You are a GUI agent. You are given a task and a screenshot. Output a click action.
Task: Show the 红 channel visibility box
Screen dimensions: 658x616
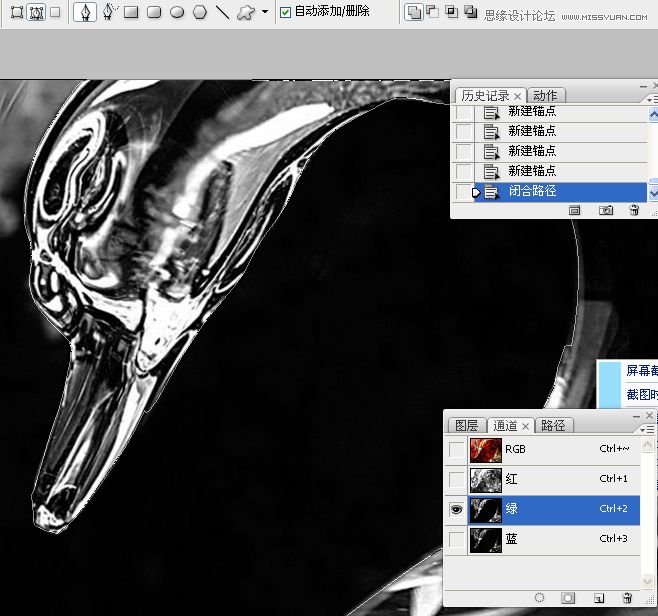457,479
